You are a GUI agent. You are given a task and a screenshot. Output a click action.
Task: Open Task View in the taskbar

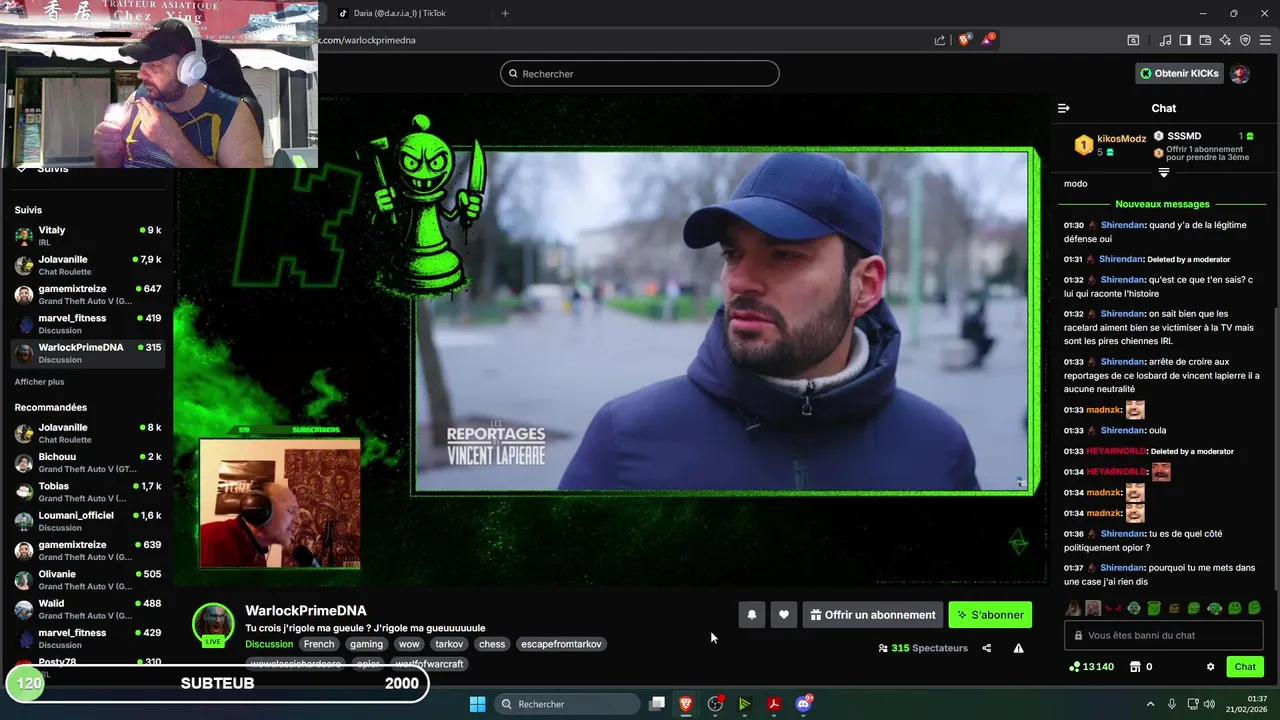click(x=657, y=704)
